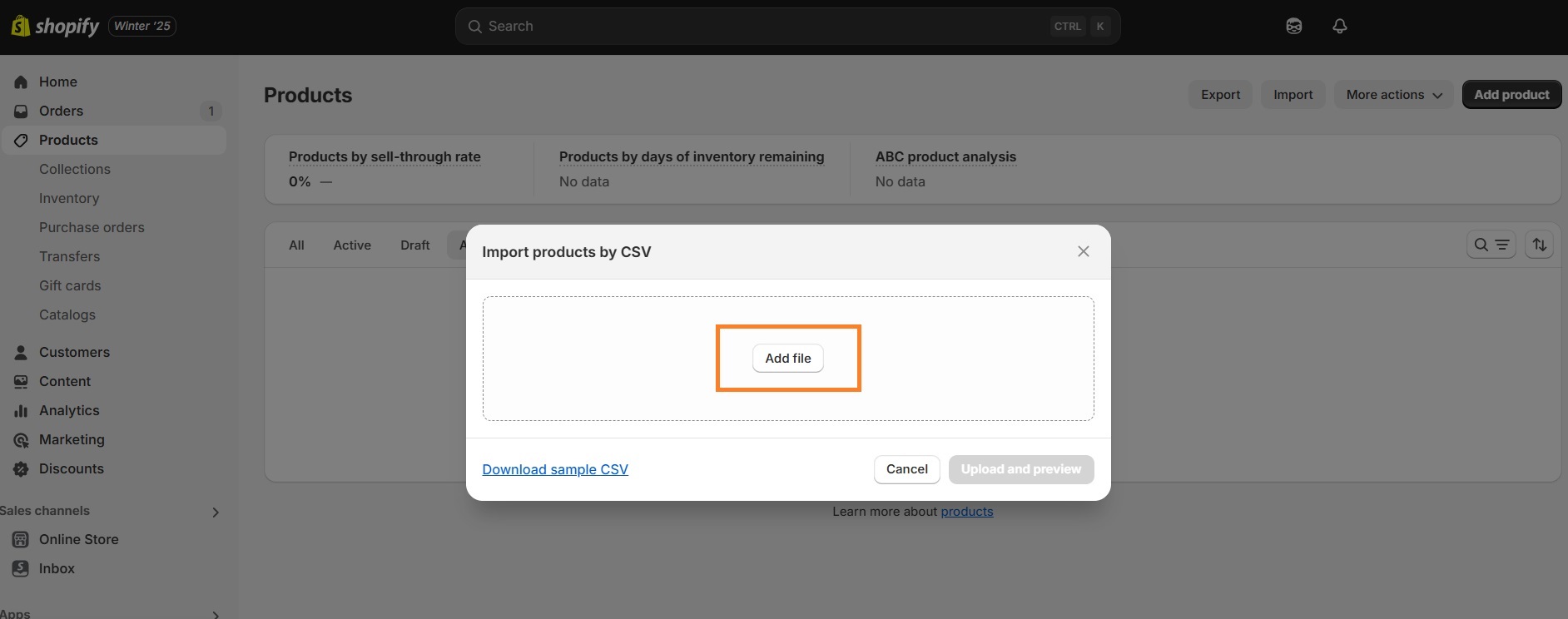Open Products by days of inventory remaining
This screenshot has height=619, width=1568.
[x=692, y=156]
